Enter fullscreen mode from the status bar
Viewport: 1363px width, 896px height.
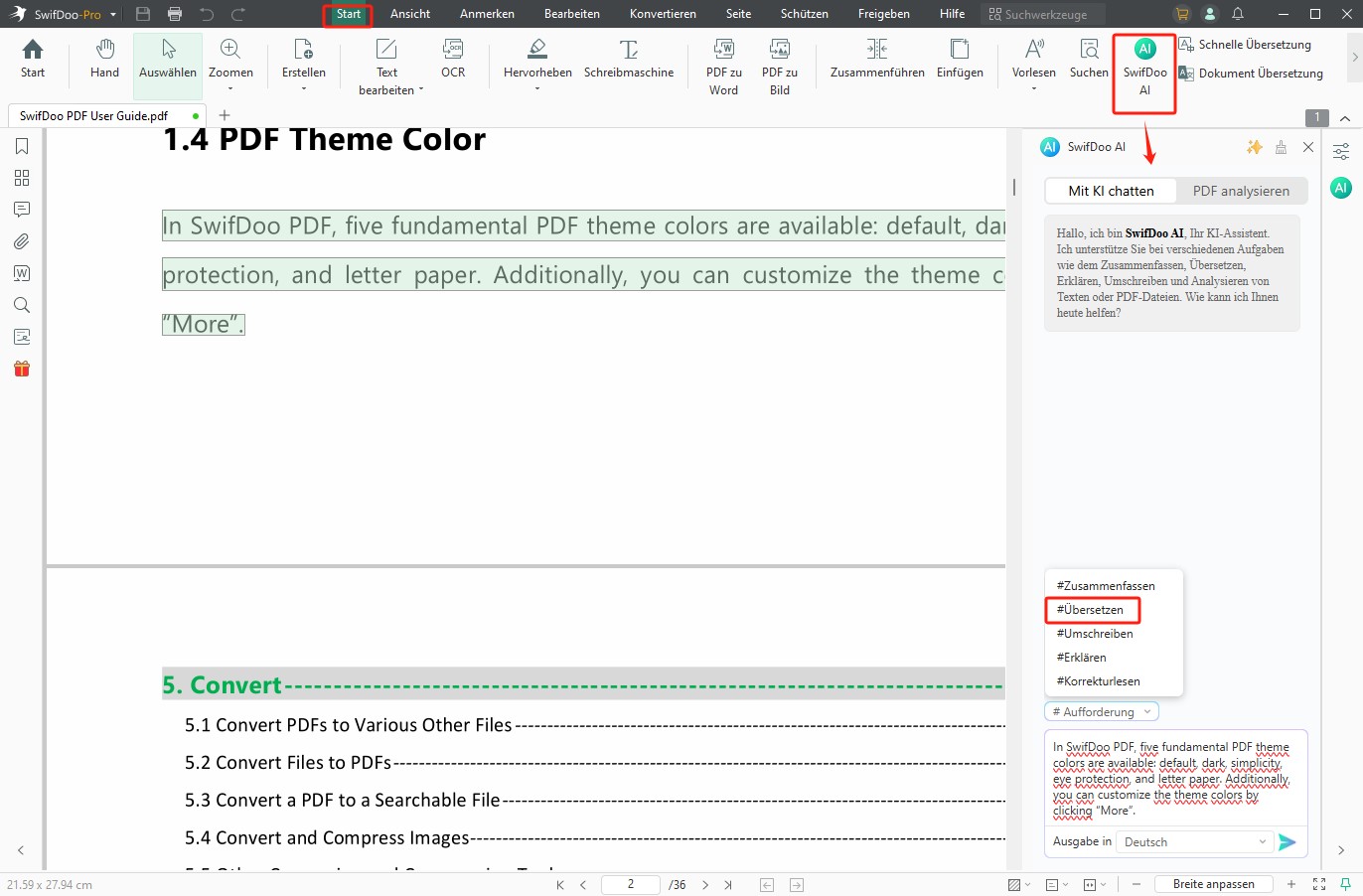(x=1319, y=884)
